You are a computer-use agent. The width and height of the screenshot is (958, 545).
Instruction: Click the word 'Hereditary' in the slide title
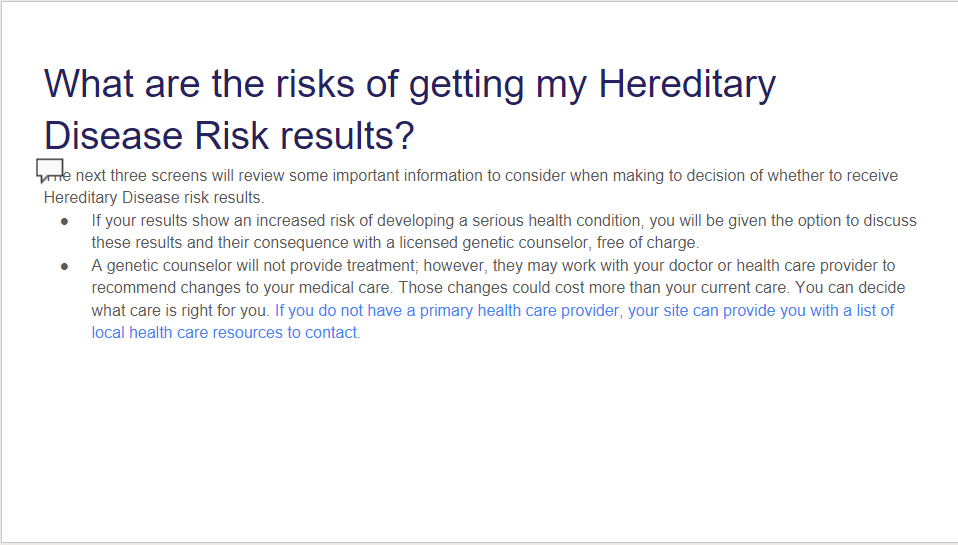coord(687,85)
